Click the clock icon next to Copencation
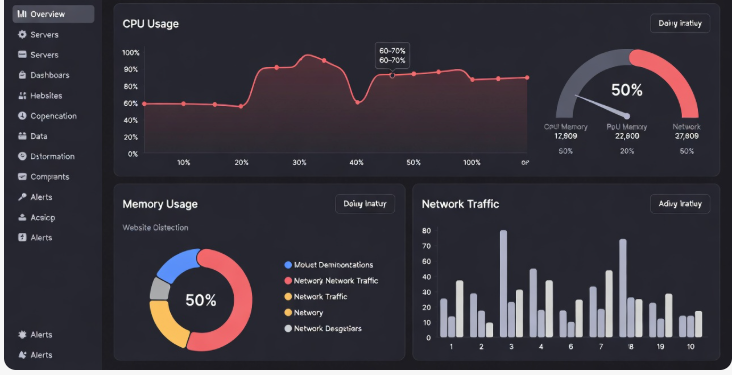This screenshot has width=732, height=375. tap(22, 116)
